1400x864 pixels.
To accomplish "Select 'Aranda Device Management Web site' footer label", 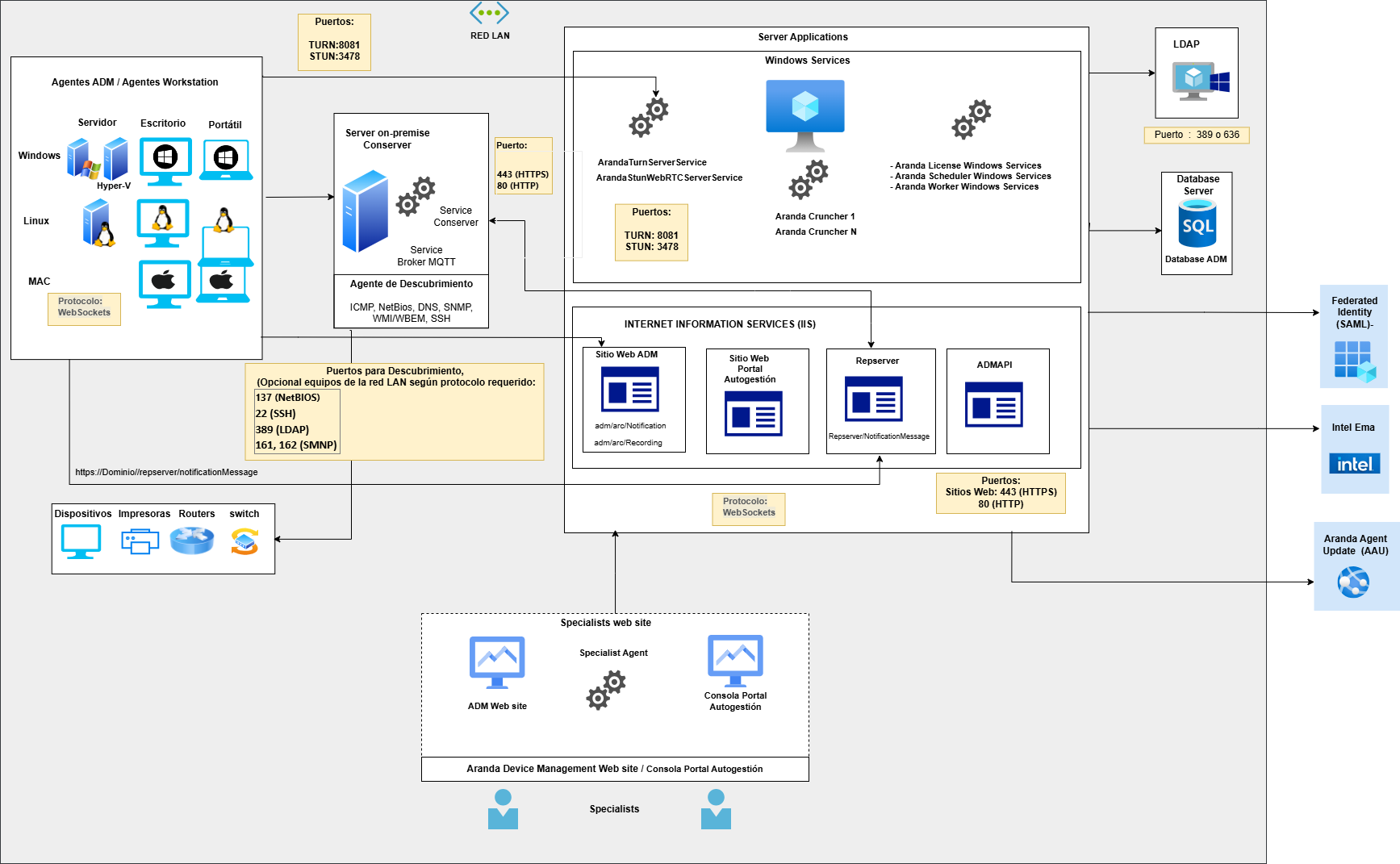I will [552, 769].
